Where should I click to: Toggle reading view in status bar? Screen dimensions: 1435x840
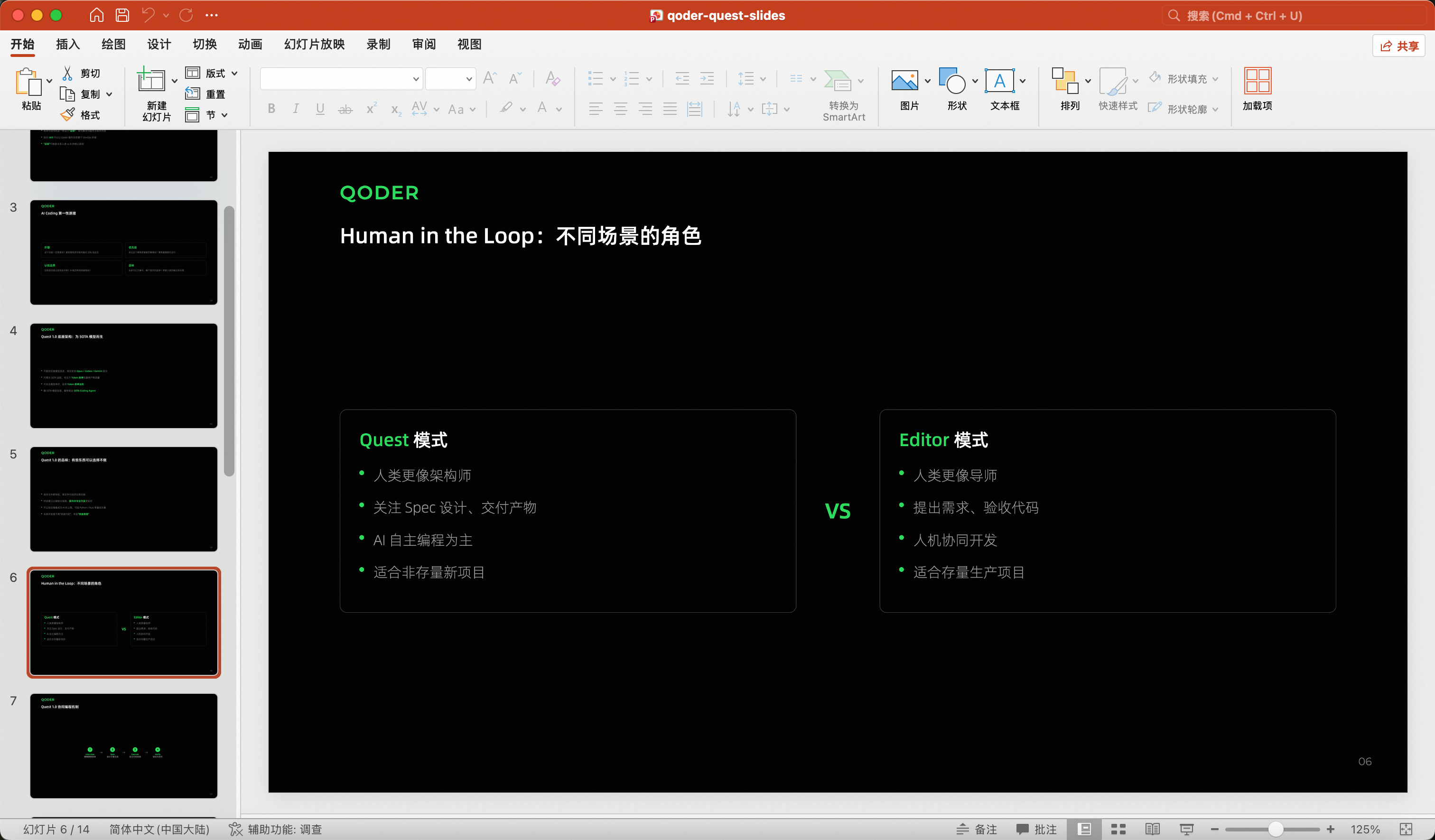click(1153, 829)
